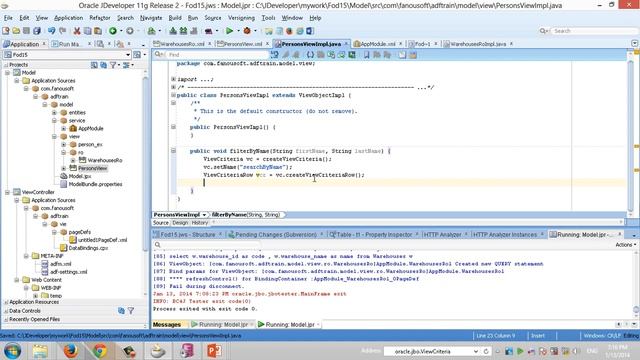
Task: Click the editor Code Peek braces icon
Action: coord(310,55)
